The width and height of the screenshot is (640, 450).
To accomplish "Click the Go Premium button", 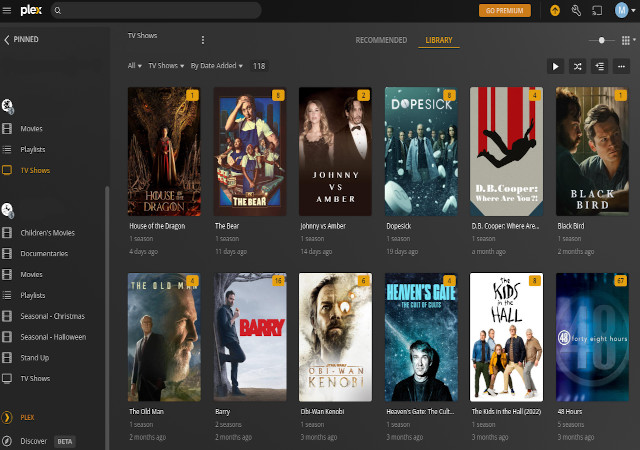I will [505, 10].
